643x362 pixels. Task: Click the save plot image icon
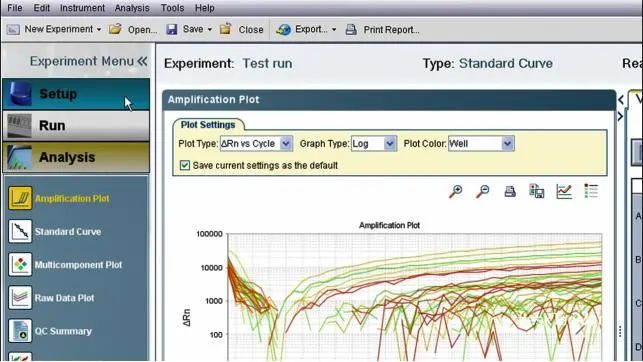point(537,191)
